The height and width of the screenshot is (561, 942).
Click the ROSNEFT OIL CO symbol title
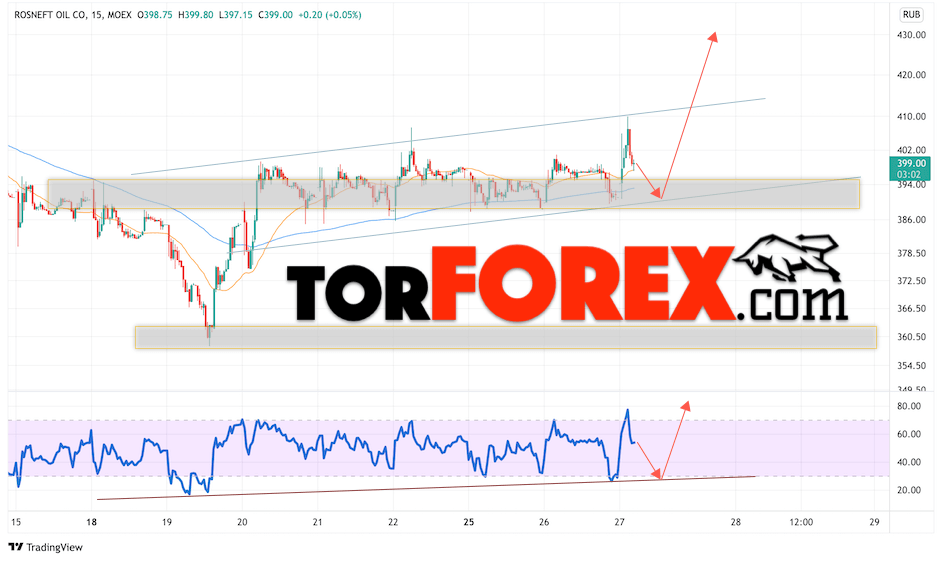click(x=50, y=15)
